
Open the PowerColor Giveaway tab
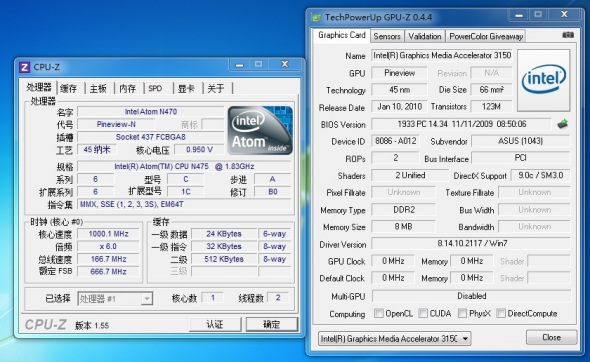coord(486,37)
